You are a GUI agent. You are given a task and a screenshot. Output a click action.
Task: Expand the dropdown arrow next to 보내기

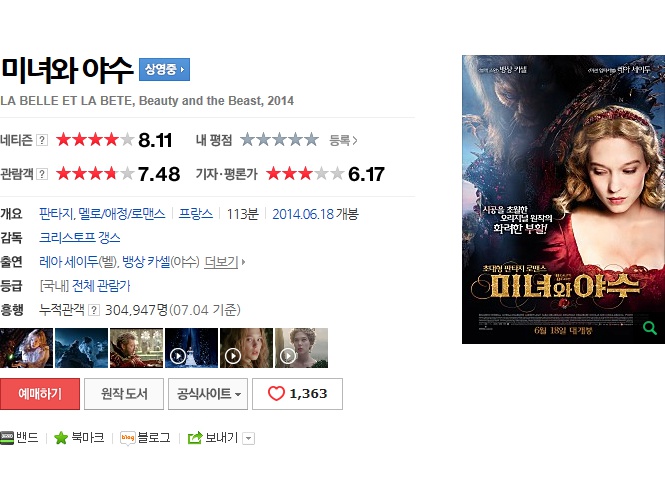tap(249, 438)
